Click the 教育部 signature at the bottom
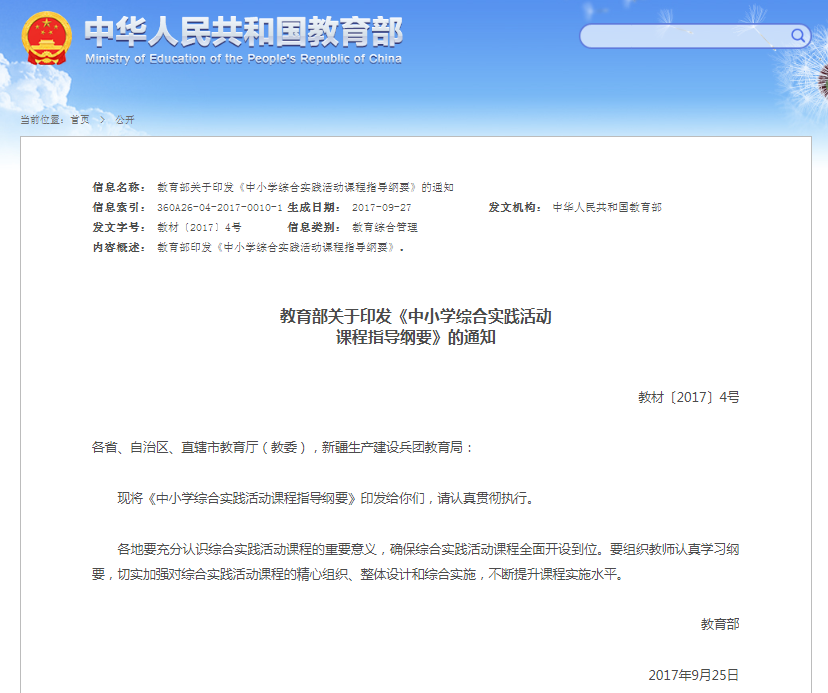Viewport: 828px width, 693px height. [720, 624]
